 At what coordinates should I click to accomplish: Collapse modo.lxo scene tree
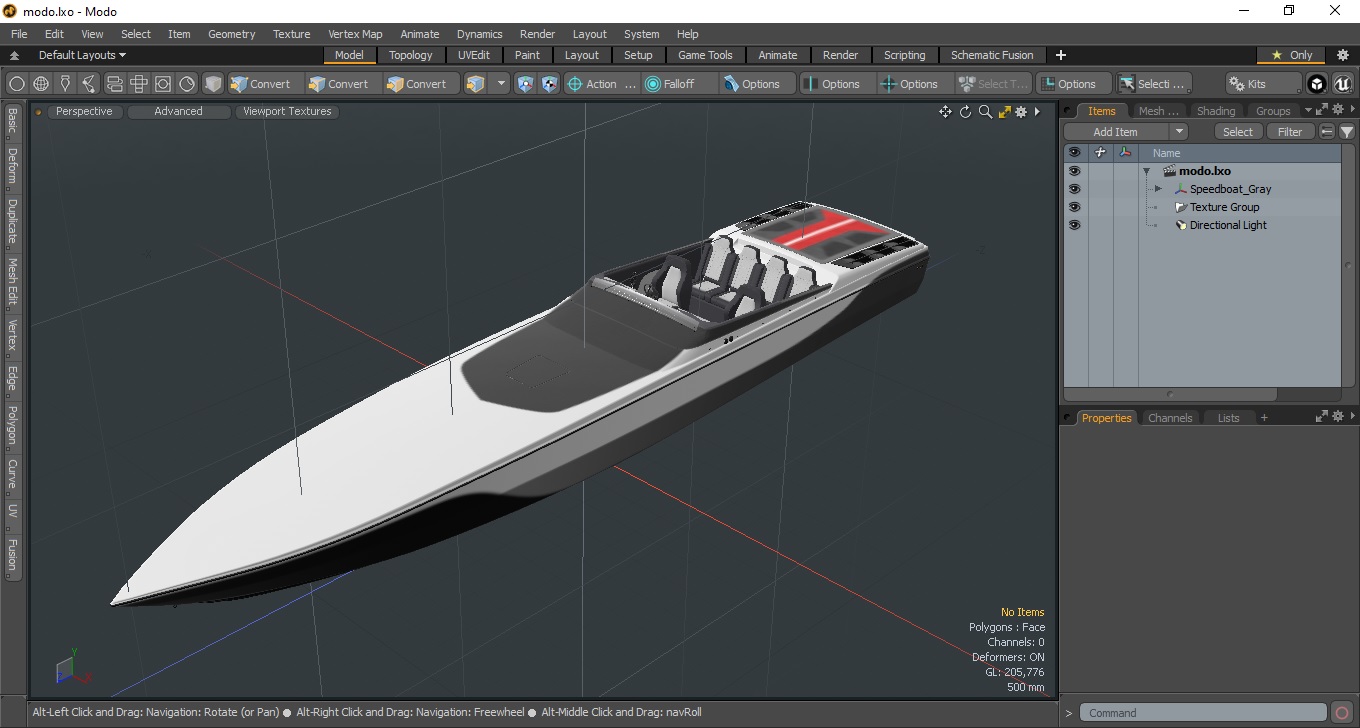pos(1147,171)
